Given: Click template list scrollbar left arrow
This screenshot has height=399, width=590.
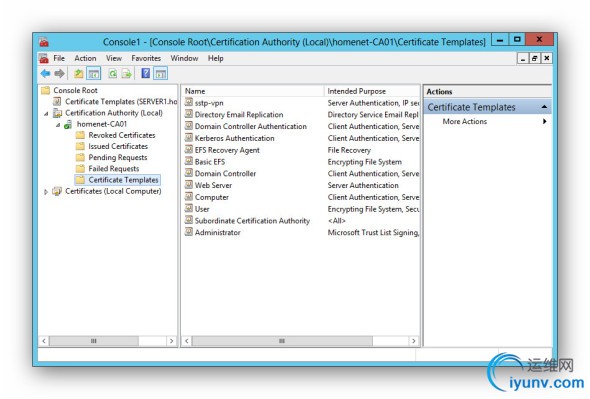Looking at the screenshot, I should pos(187,341).
